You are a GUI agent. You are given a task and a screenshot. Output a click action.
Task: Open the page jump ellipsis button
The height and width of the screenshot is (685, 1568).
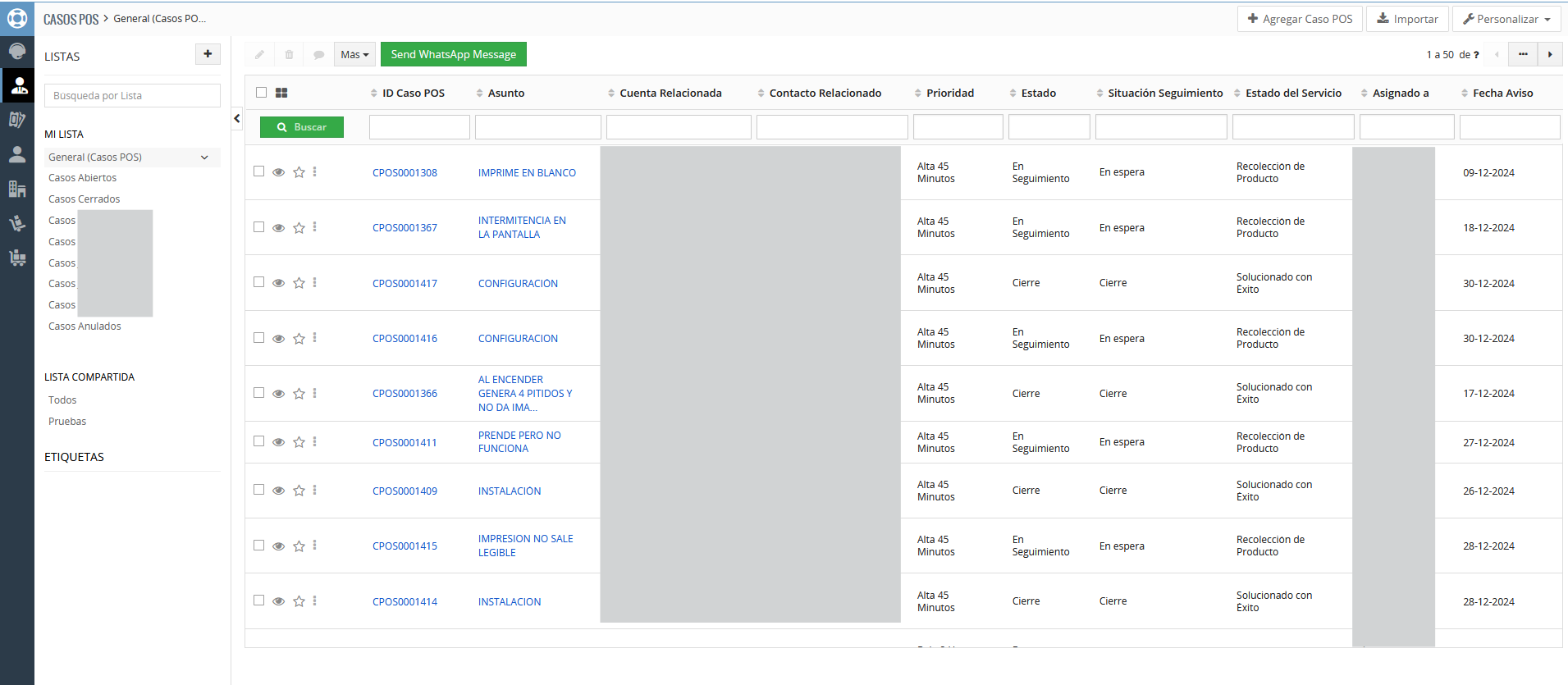click(x=1523, y=54)
